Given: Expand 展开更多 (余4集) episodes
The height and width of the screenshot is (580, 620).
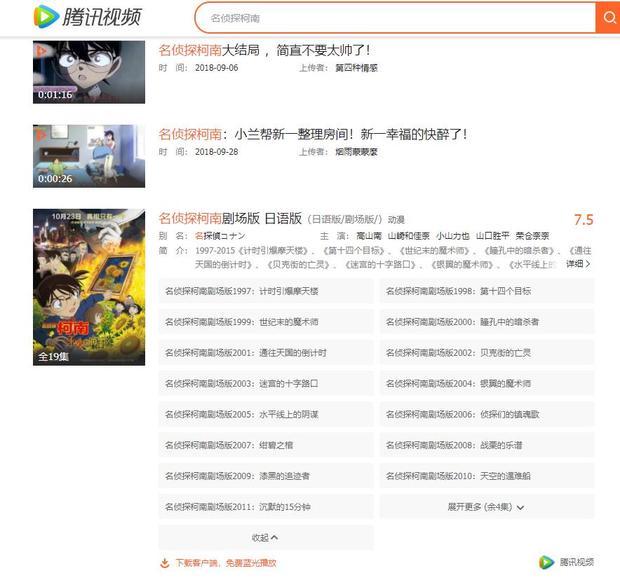Looking at the screenshot, I should point(487,507).
